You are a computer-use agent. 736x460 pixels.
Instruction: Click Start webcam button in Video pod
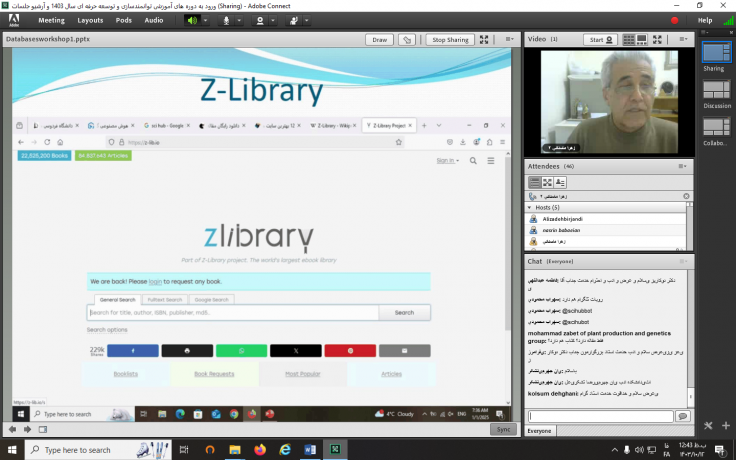[x=600, y=40]
